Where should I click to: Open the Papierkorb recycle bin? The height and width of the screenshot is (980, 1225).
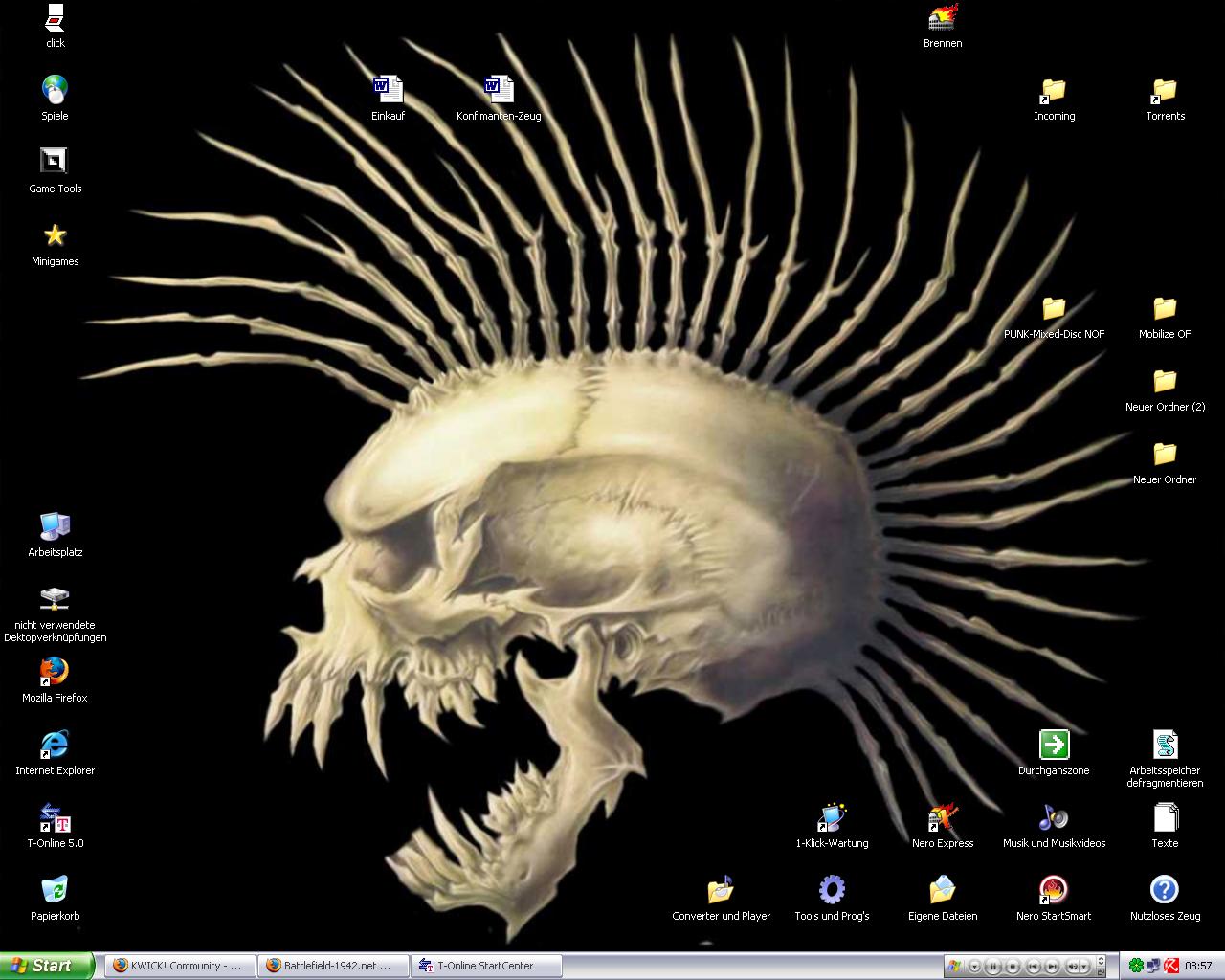click(55, 891)
